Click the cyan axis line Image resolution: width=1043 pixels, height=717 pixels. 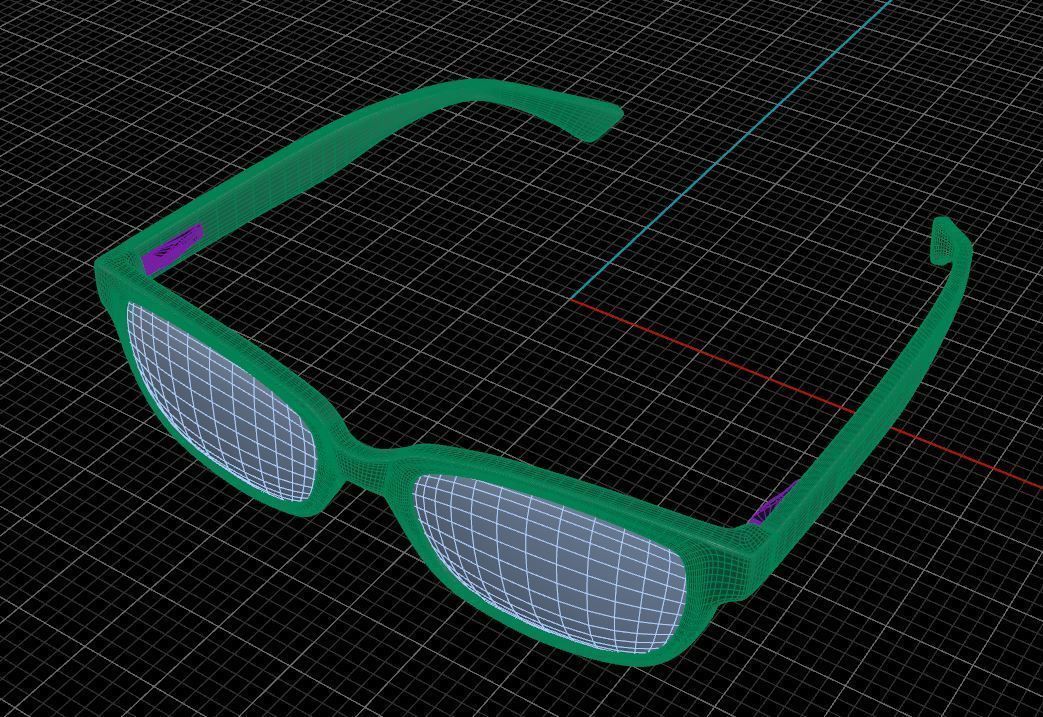[732, 150]
